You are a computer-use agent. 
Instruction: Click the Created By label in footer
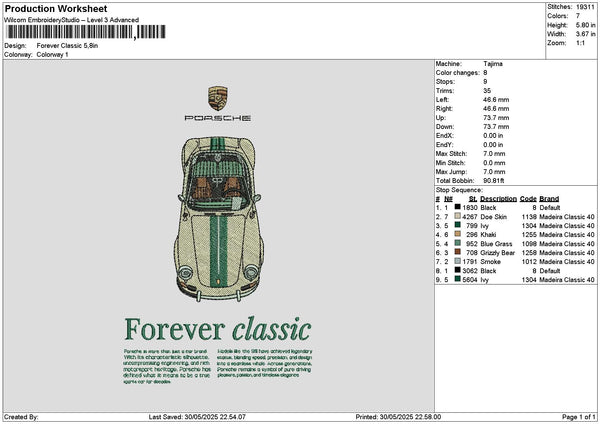pos(21,417)
